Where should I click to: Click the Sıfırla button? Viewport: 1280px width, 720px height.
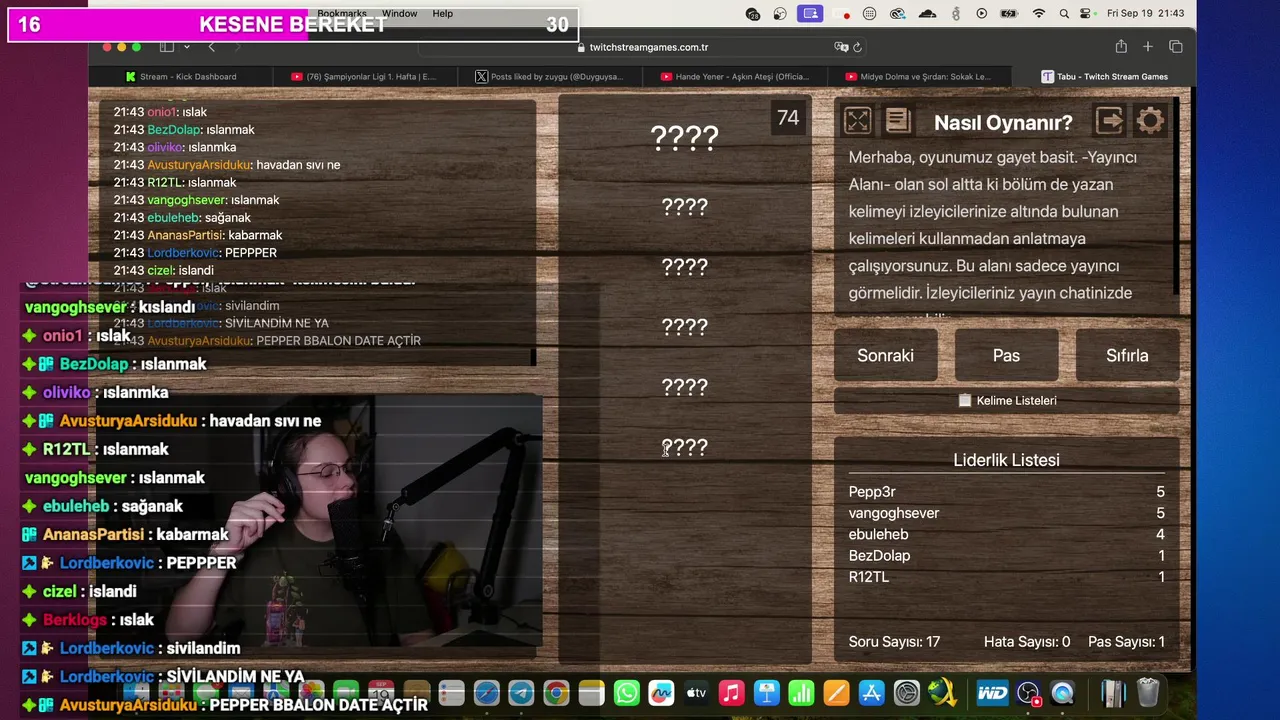click(1127, 355)
